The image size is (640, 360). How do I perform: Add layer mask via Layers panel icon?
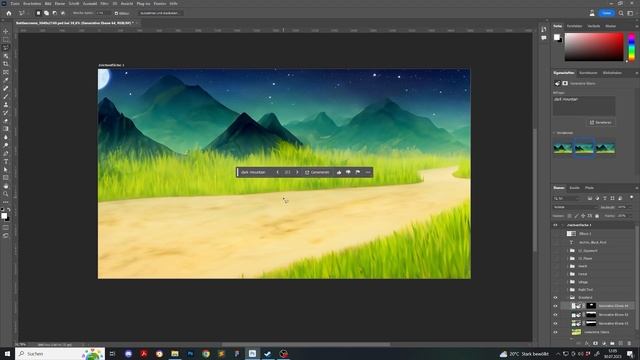tap(595, 343)
